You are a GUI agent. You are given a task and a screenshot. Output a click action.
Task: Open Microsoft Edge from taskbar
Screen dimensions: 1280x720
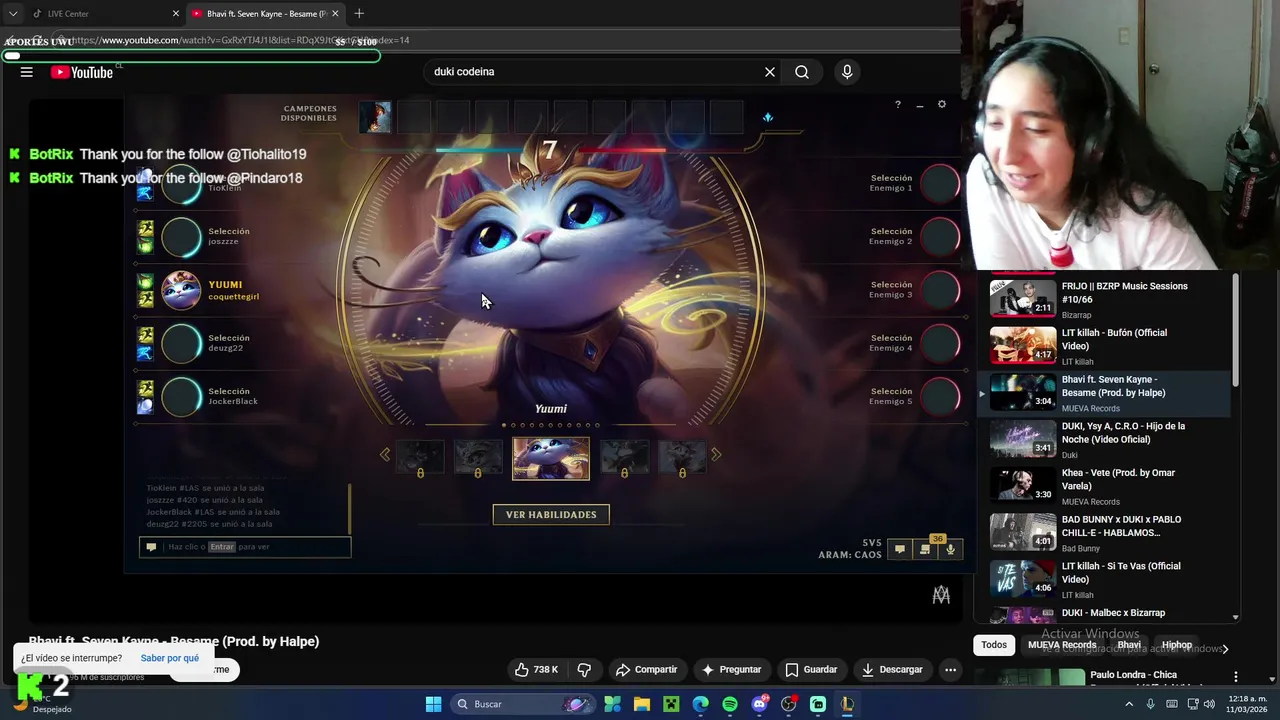pyautogui.click(x=700, y=704)
